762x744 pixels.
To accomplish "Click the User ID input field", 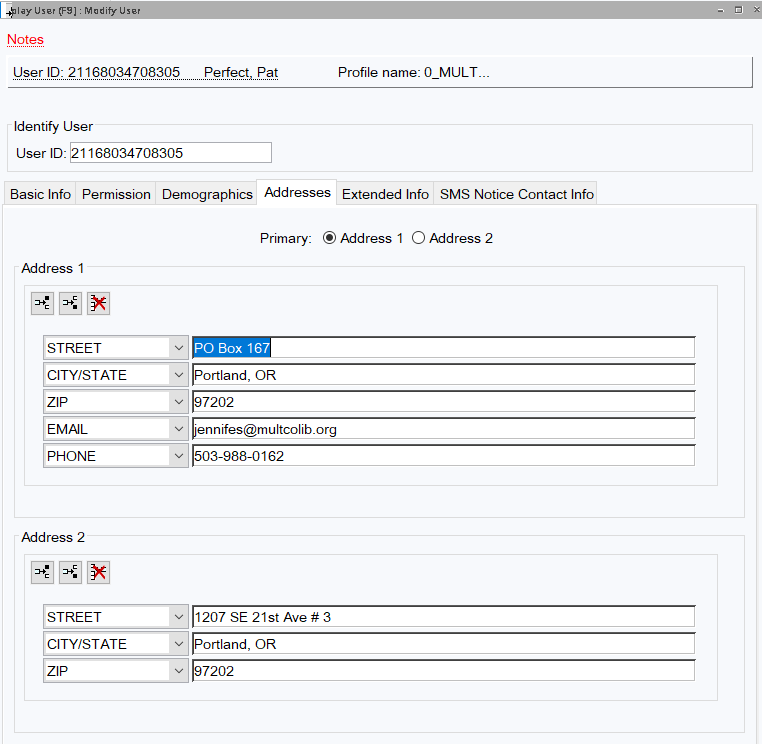I will pyautogui.click(x=170, y=153).
